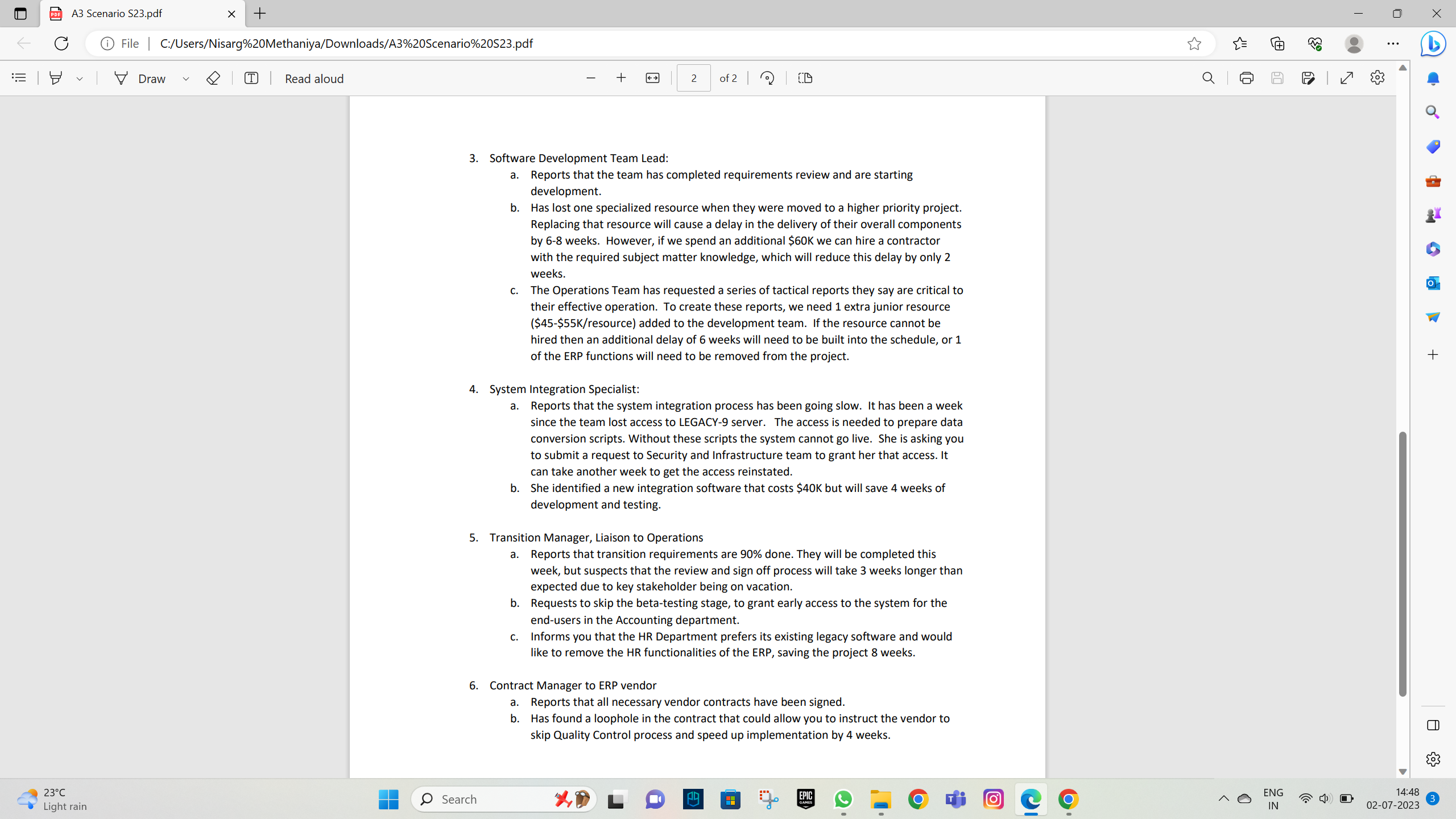This screenshot has width=1456, height=819.
Task: Zoom in using the plus button
Action: tap(621, 78)
